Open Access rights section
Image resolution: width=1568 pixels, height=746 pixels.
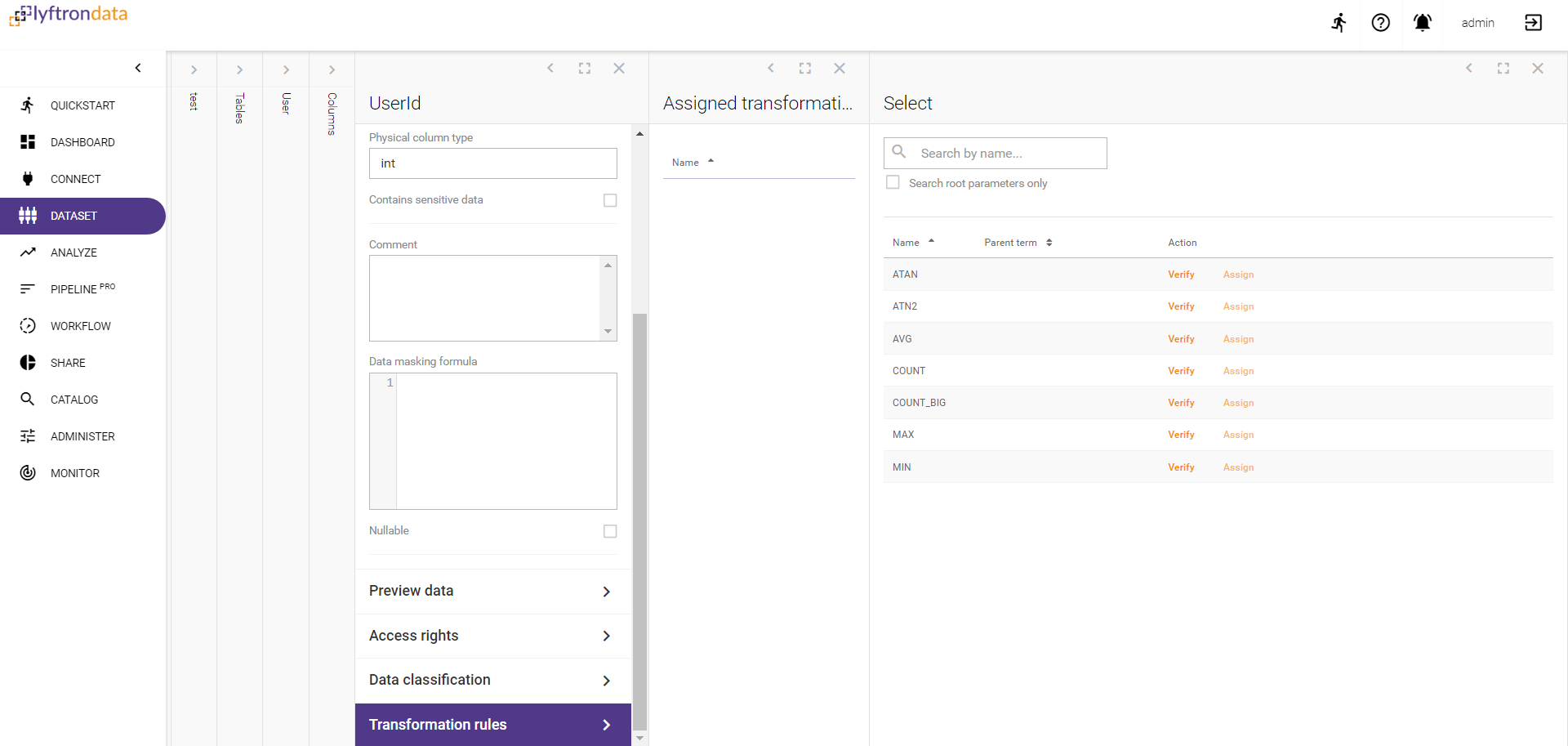coord(493,636)
